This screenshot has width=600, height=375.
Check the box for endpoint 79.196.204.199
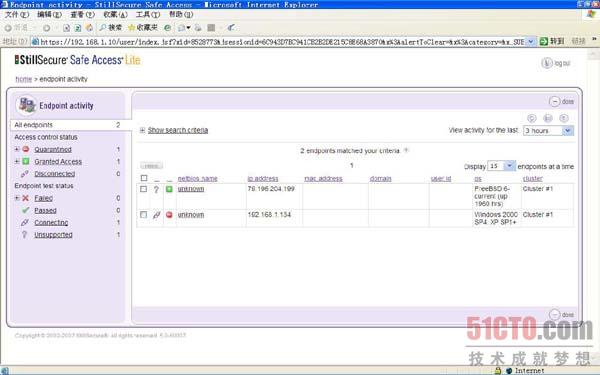(x=143, y=189)
